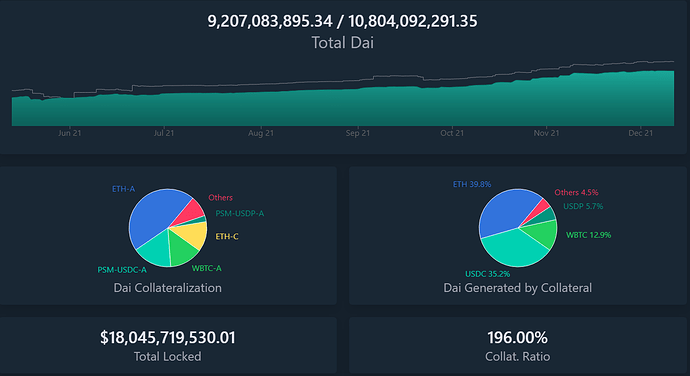Click the ETH-C legend label
This screenshot has height=376, width=690.
(x=227, y=236)
